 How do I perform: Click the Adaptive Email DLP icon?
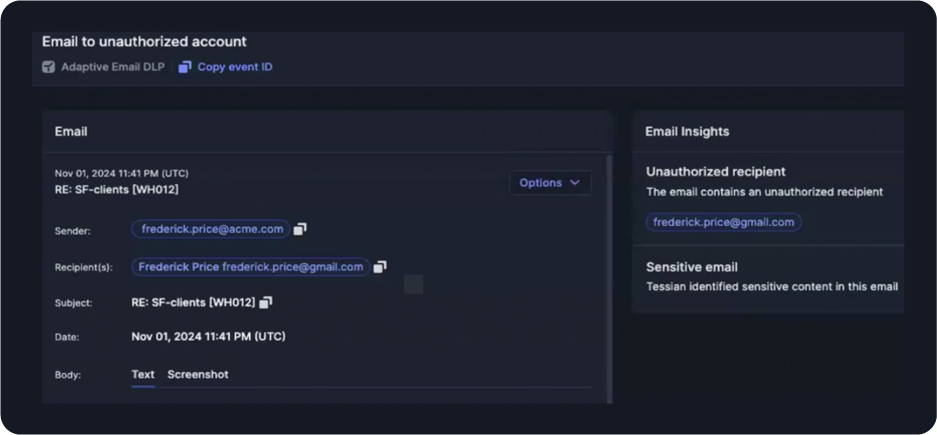click(x=48, y=67)
